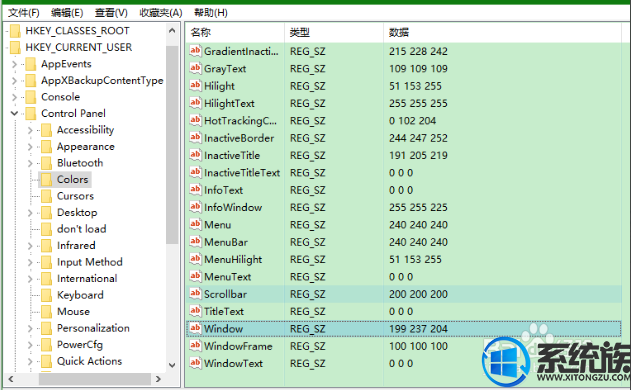The image size is (631, 390).
Task: Expand the Bluetooth key
Action: point(30,163)
